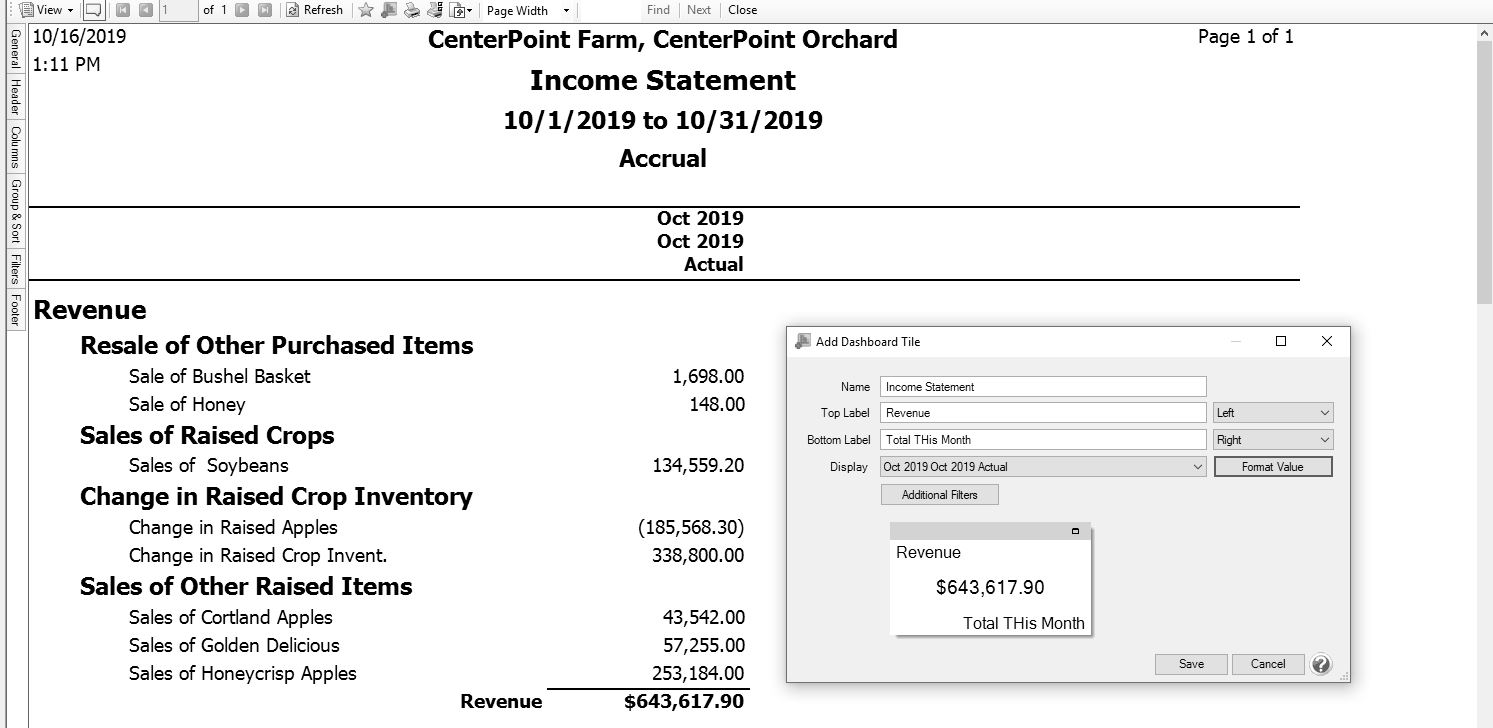Screen dimensions: 1493x728
Task: Click the comment bubble toolbar icon
Action: click(93, 10)
